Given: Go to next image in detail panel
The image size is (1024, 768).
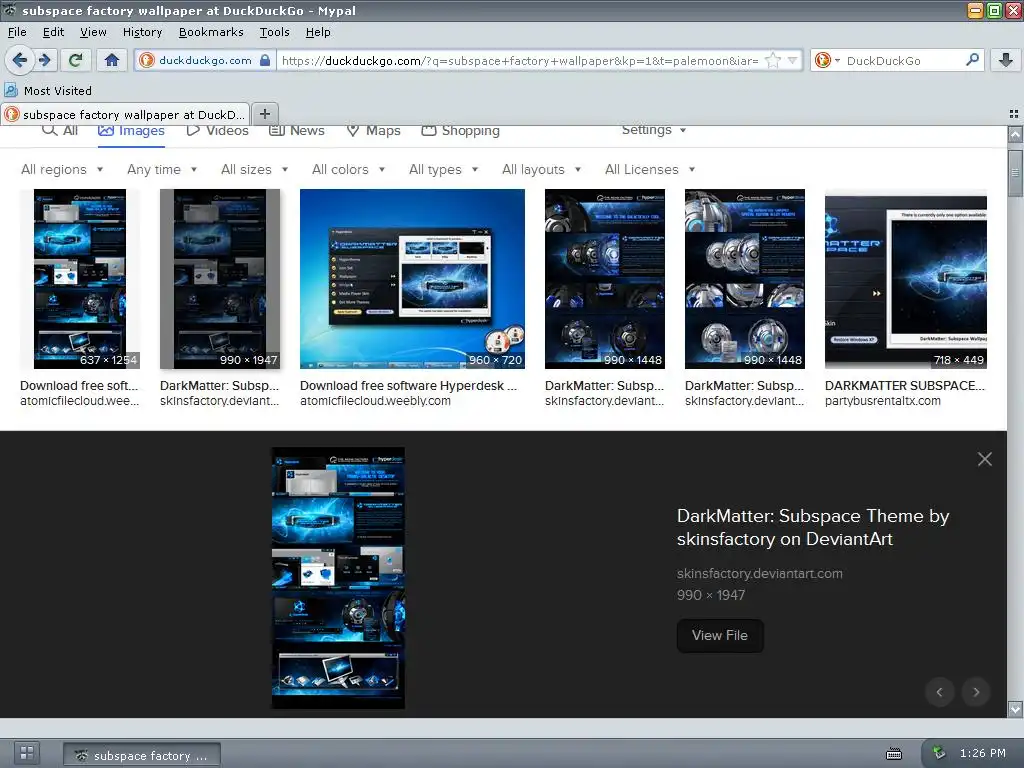Looking at the screenshot, I should pos(976,692).
